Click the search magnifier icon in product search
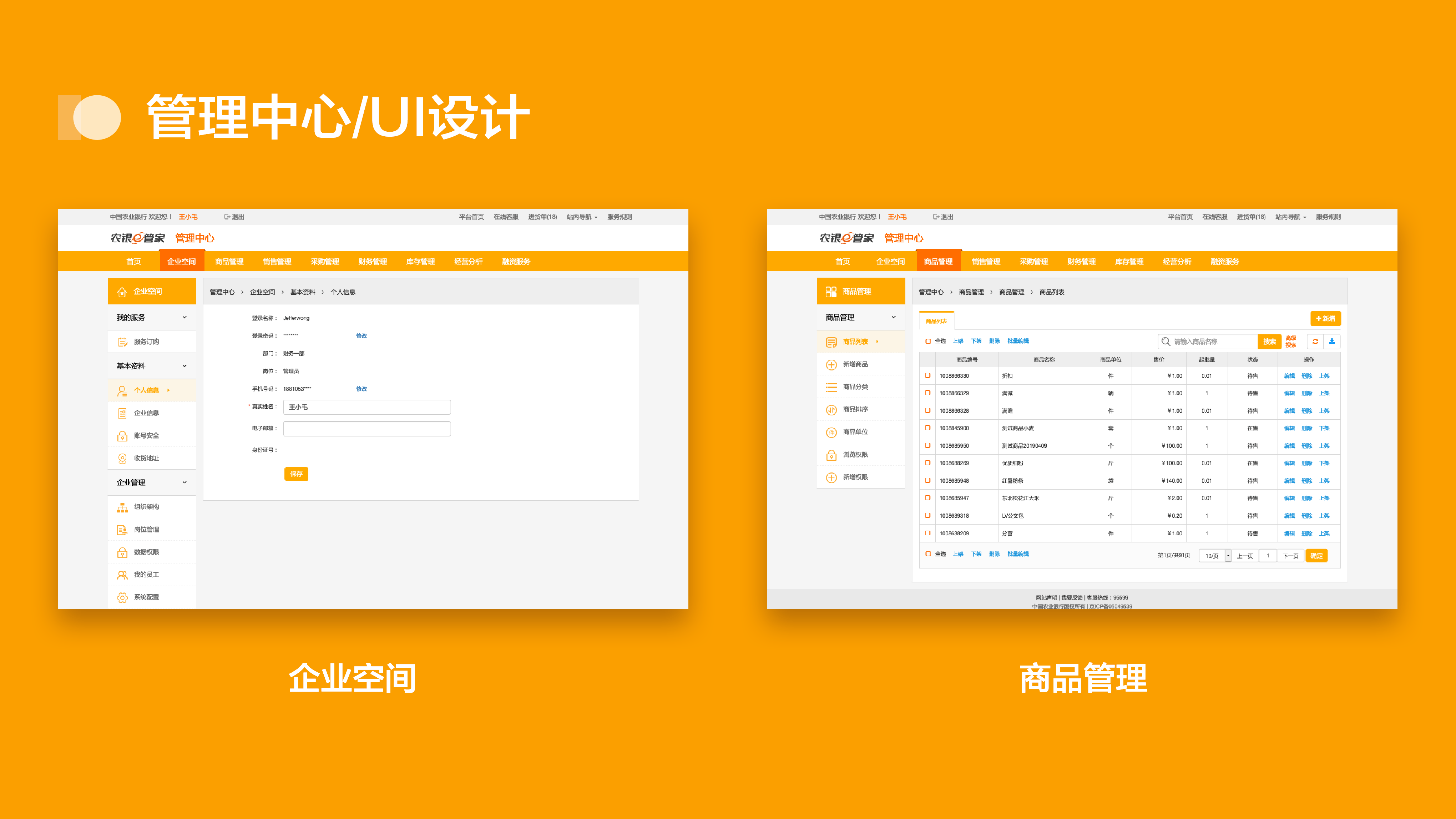Image resolution: width=1456 pixels, height=819 pixels. click(1166, 342)
